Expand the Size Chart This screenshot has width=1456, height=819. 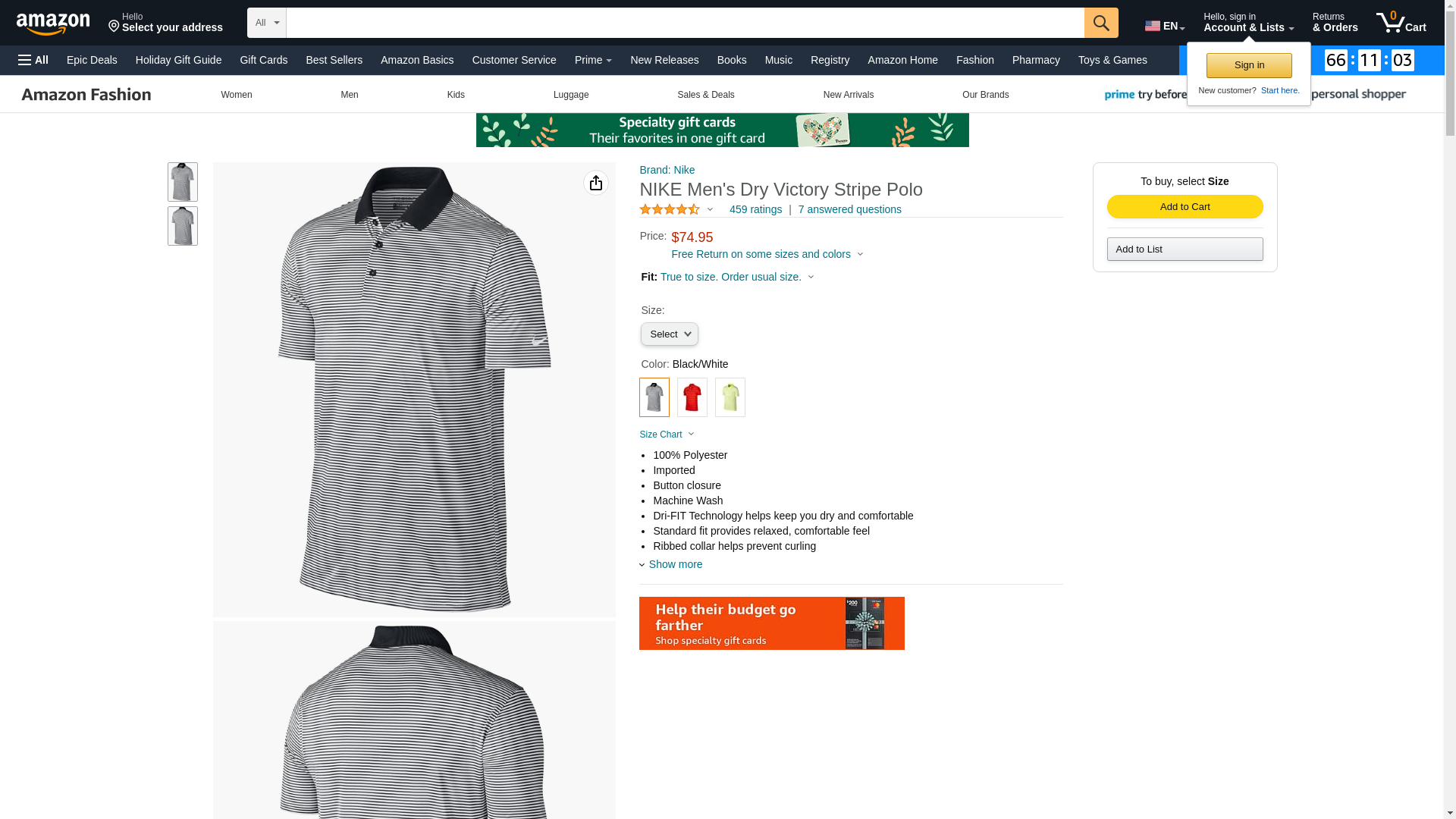click(x=667, y=435)
